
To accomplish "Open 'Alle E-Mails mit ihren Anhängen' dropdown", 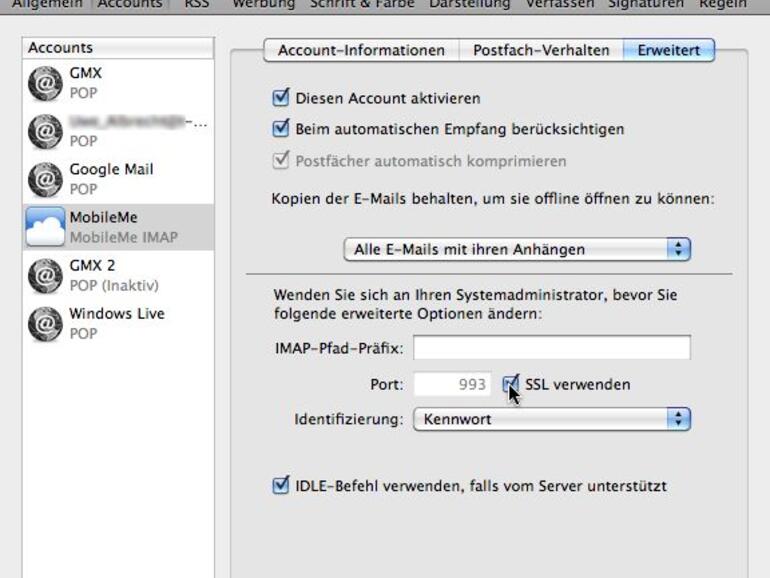I will point(517,249).
